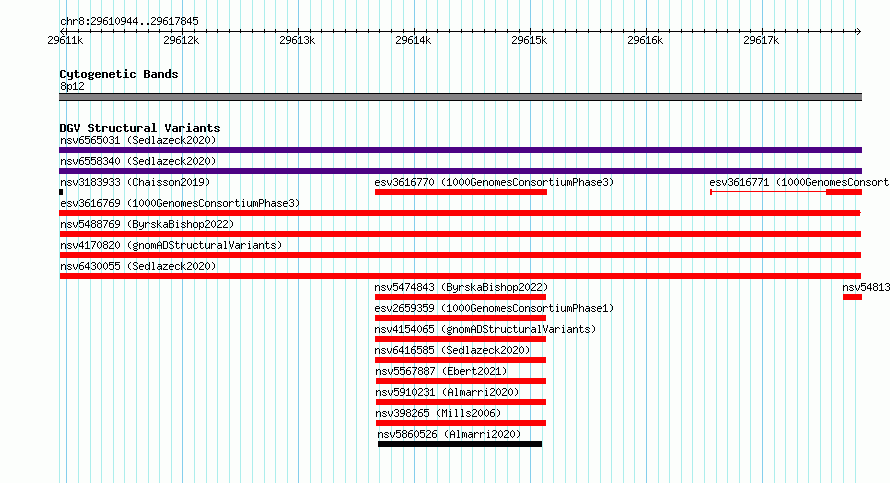Click nsv6430055 (Sedlazeck2020) label
This screenshot has width=890, height=483.
138,266
